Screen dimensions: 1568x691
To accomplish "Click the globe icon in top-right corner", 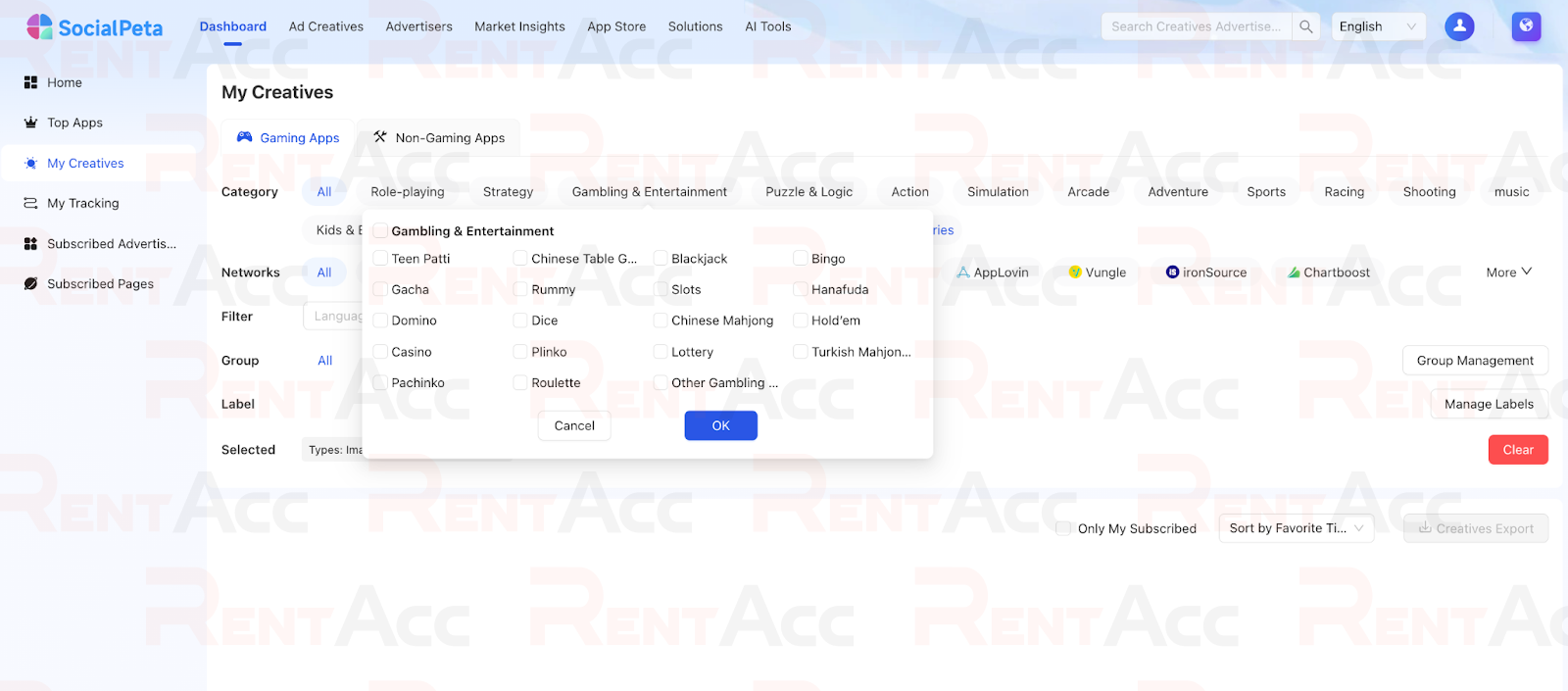I will 1526,26.
